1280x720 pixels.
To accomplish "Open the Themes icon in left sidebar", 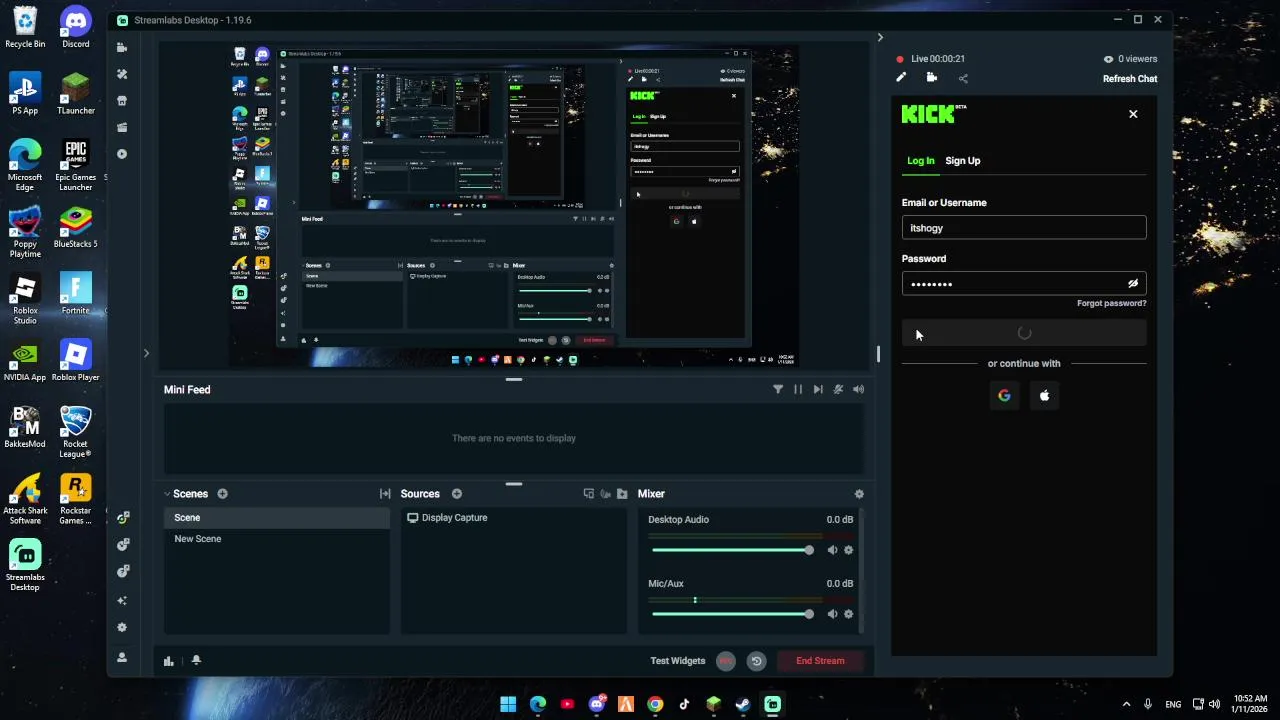I will (122, 74).
